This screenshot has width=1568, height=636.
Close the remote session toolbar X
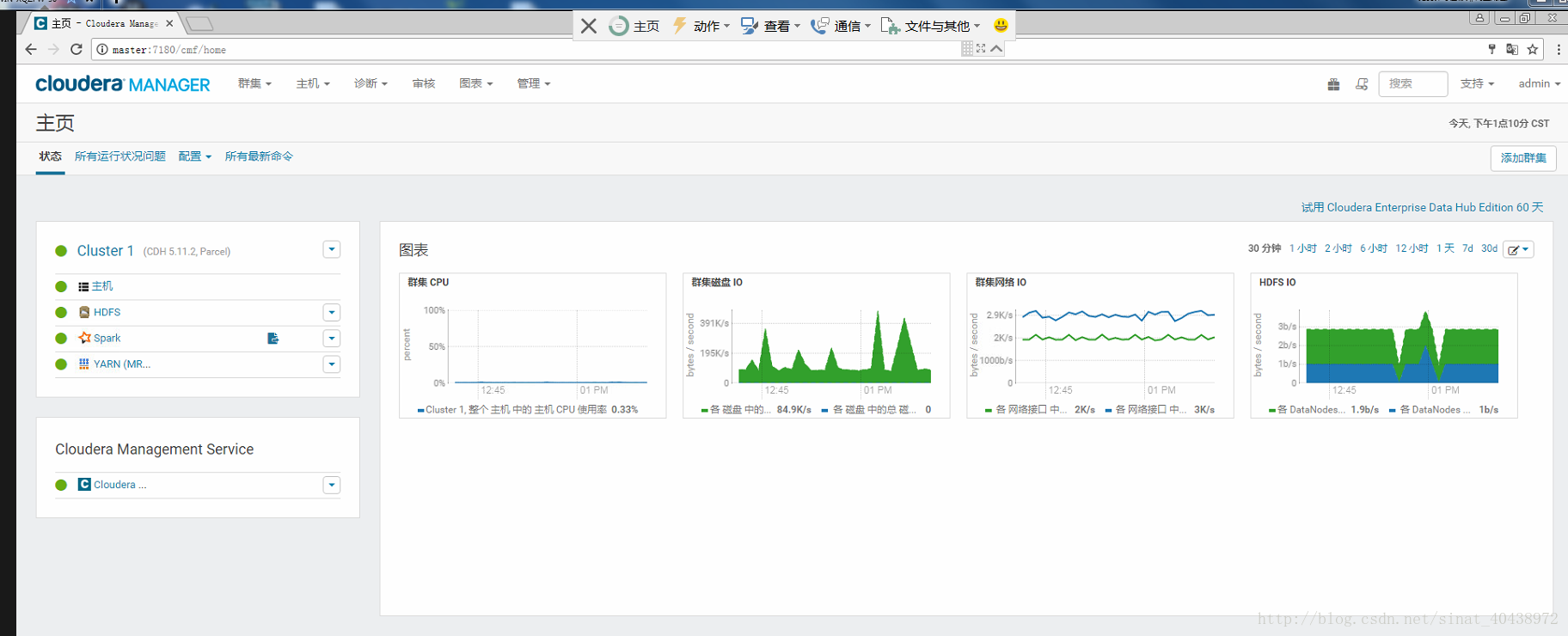click(x=589, y=26)
